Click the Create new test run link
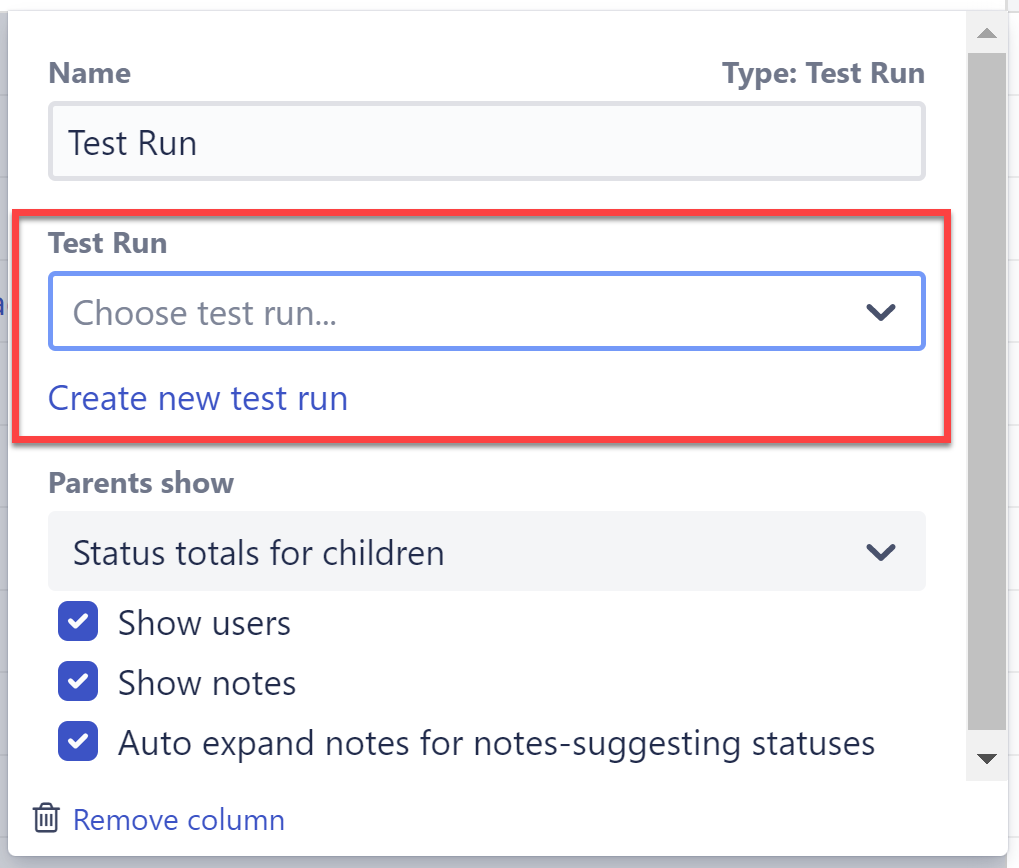 pyautogui.click(x=197, y=397)
